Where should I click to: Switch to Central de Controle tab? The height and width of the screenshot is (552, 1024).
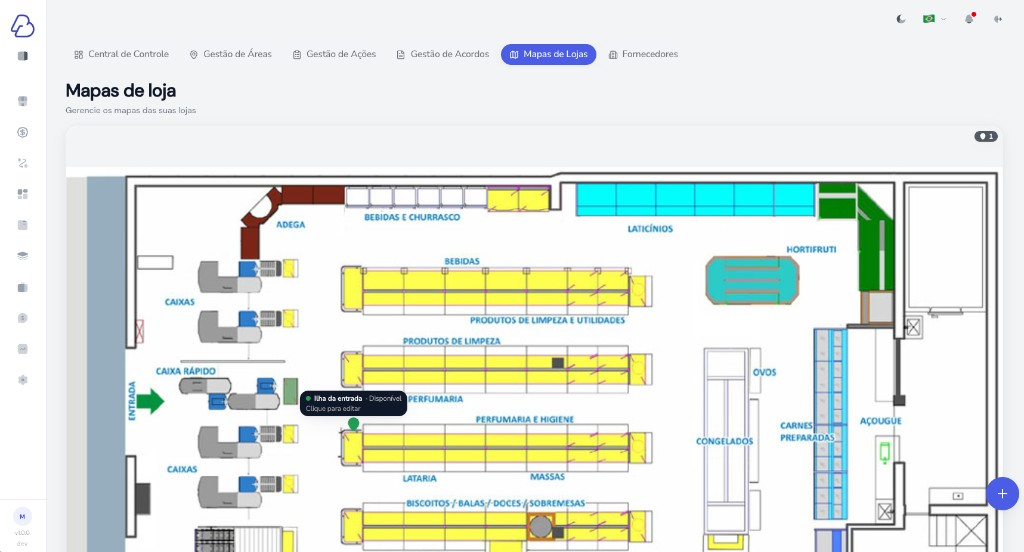tap(121, 54)
